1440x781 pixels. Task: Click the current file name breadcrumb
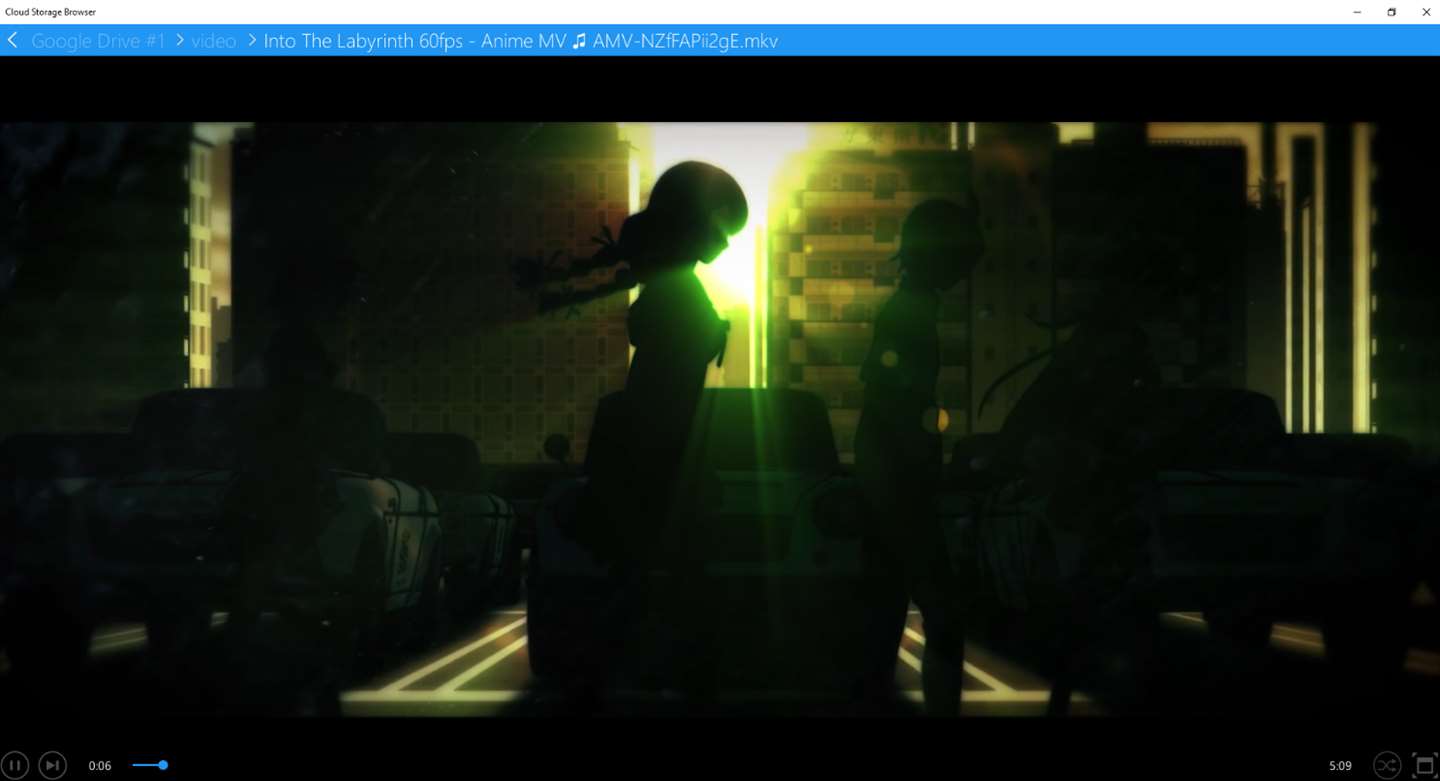(x=520, y=41)
